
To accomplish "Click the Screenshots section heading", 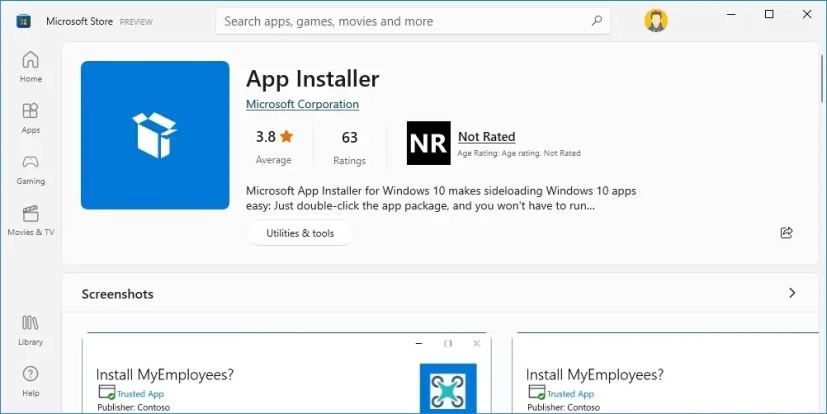I will (x=118, y=294).
